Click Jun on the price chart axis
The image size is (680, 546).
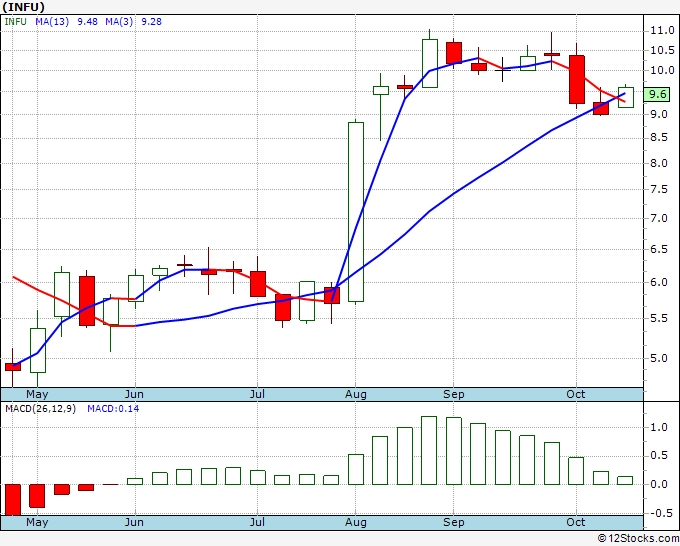point(134,394)
